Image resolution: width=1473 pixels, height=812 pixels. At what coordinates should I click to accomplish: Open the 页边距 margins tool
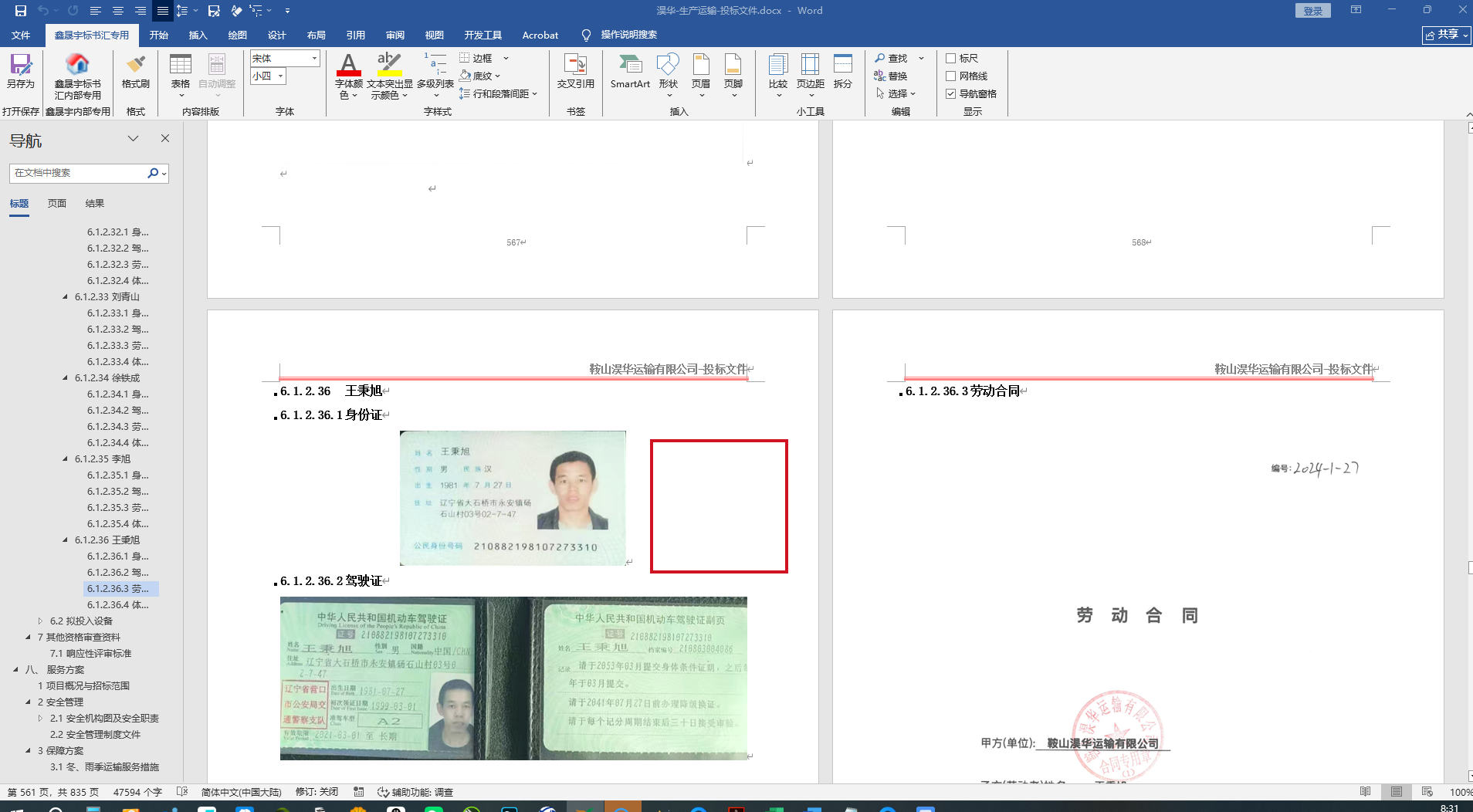point(811,76)
